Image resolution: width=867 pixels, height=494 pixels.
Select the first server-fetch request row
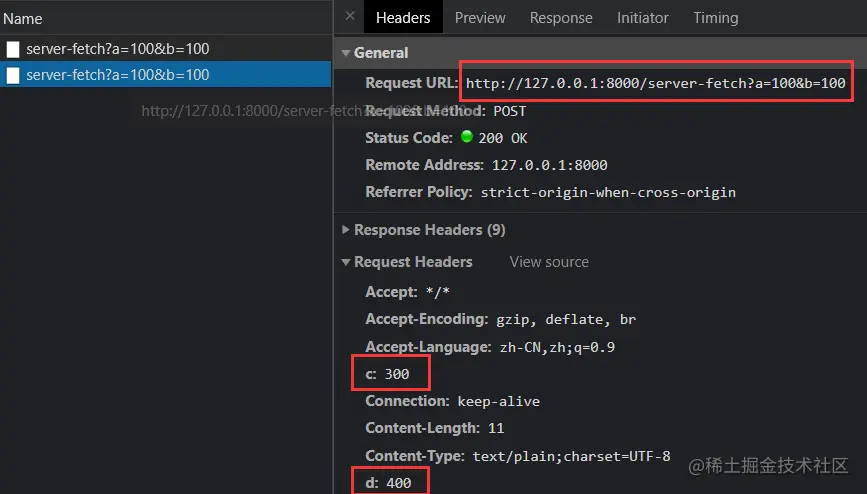point(166,49)
